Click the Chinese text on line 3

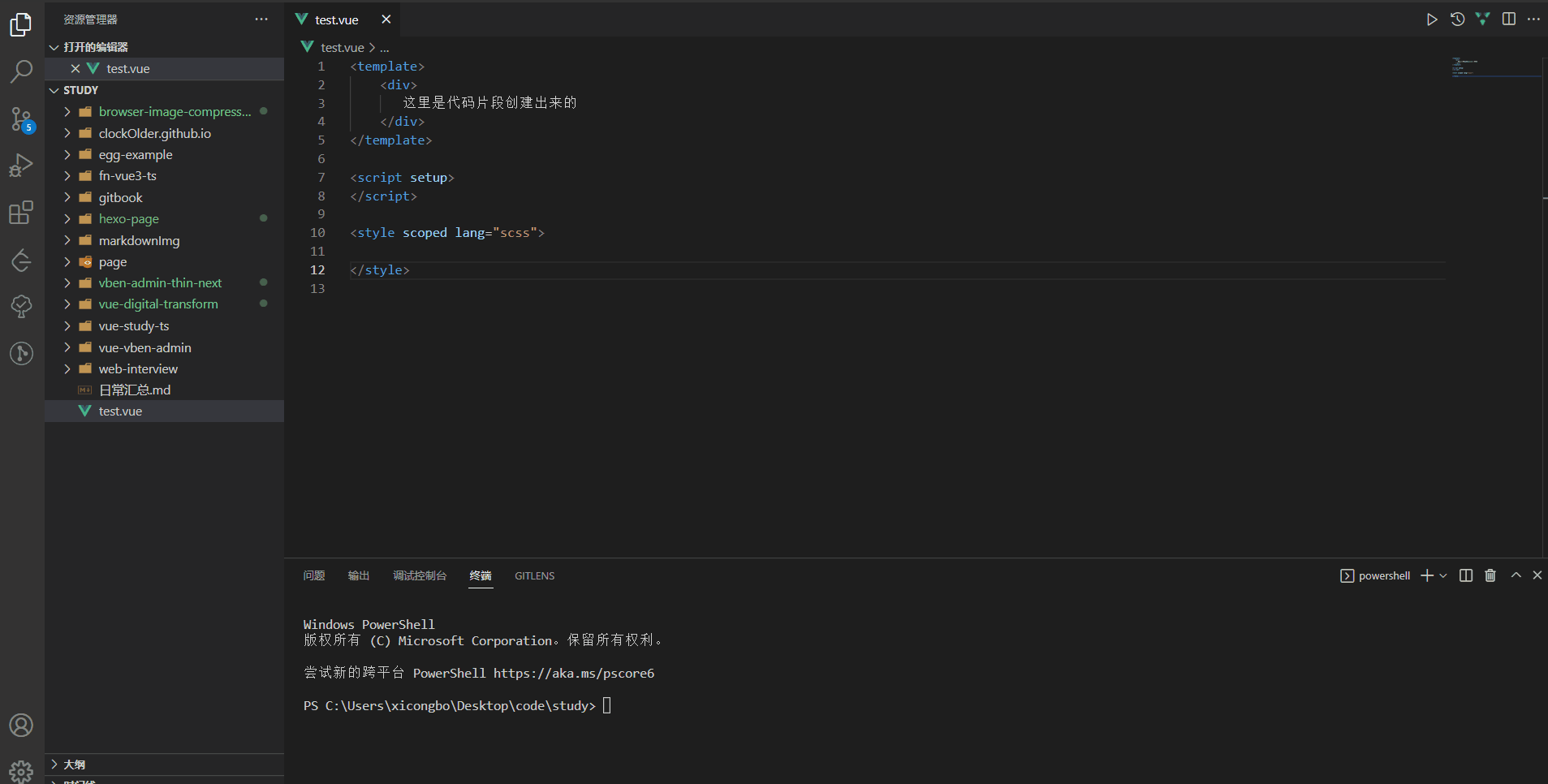tap(489, 103)
